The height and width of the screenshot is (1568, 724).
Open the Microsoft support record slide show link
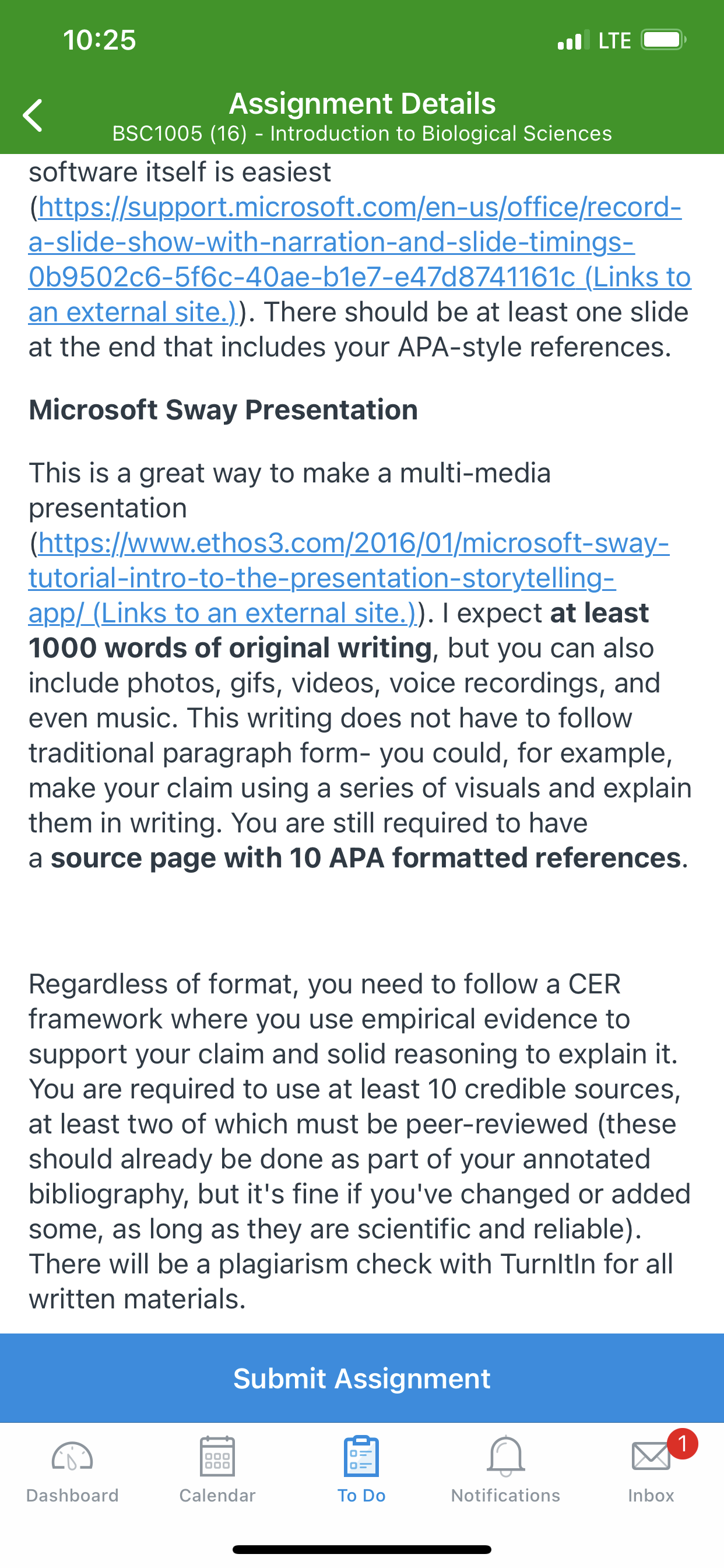point(360,260)
